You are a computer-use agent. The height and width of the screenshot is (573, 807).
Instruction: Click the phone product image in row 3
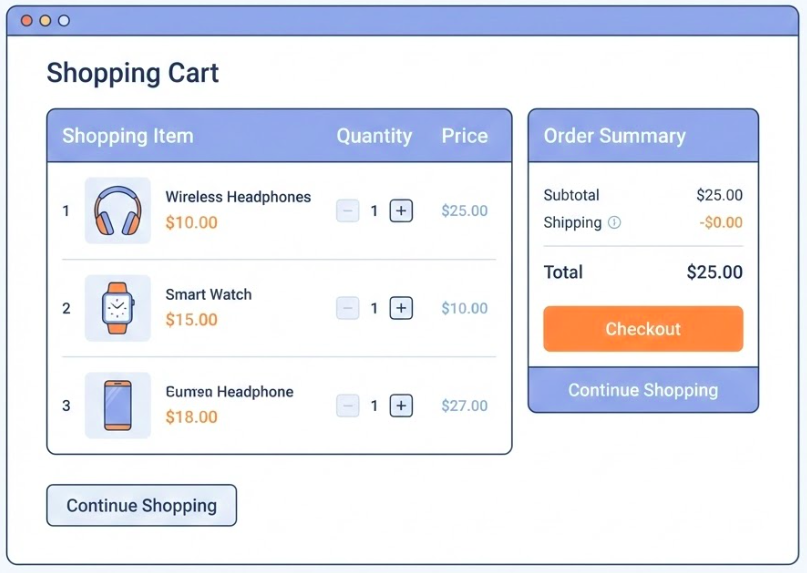118,405
